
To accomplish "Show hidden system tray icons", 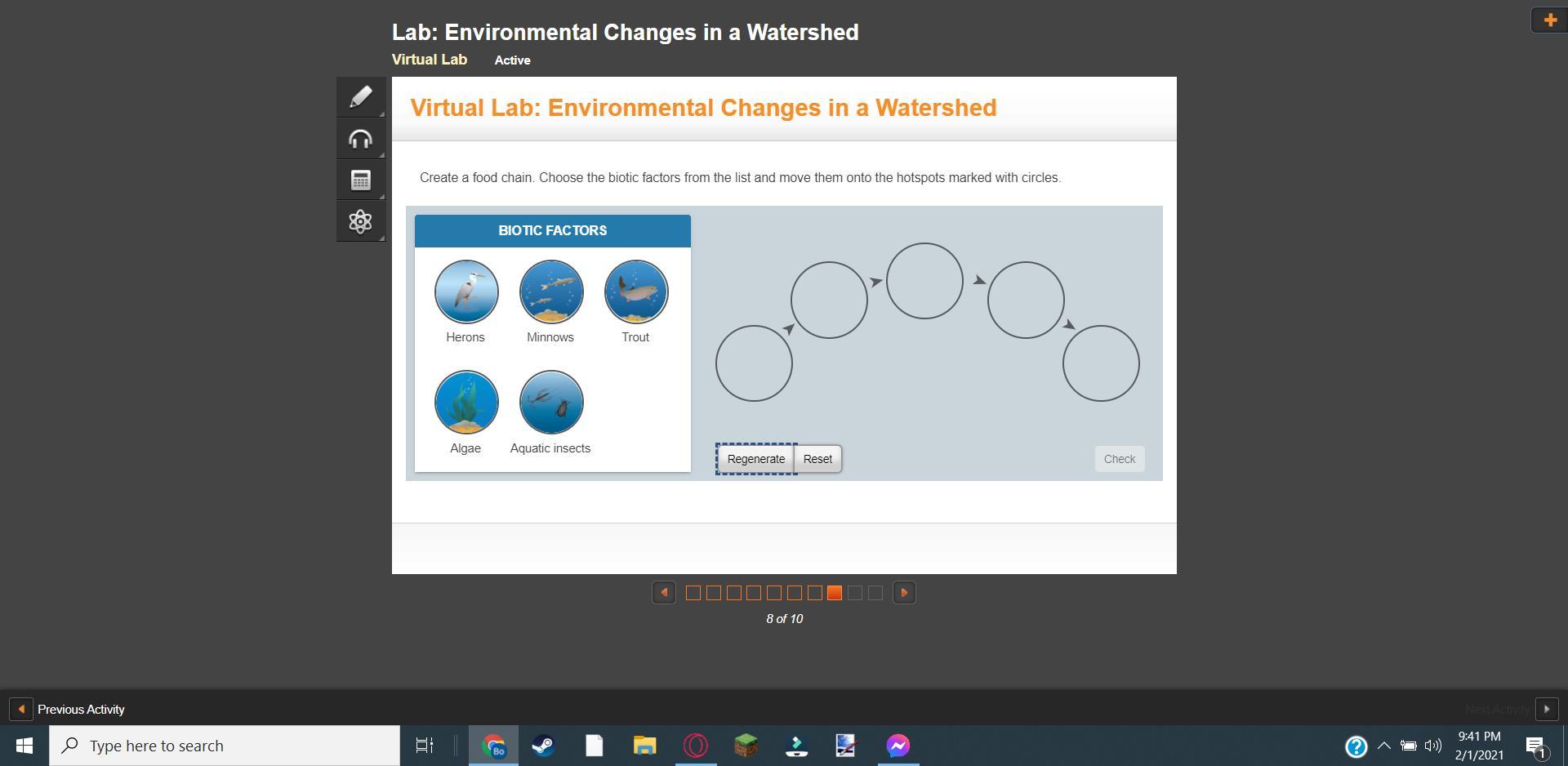I will pos(1384,746).
